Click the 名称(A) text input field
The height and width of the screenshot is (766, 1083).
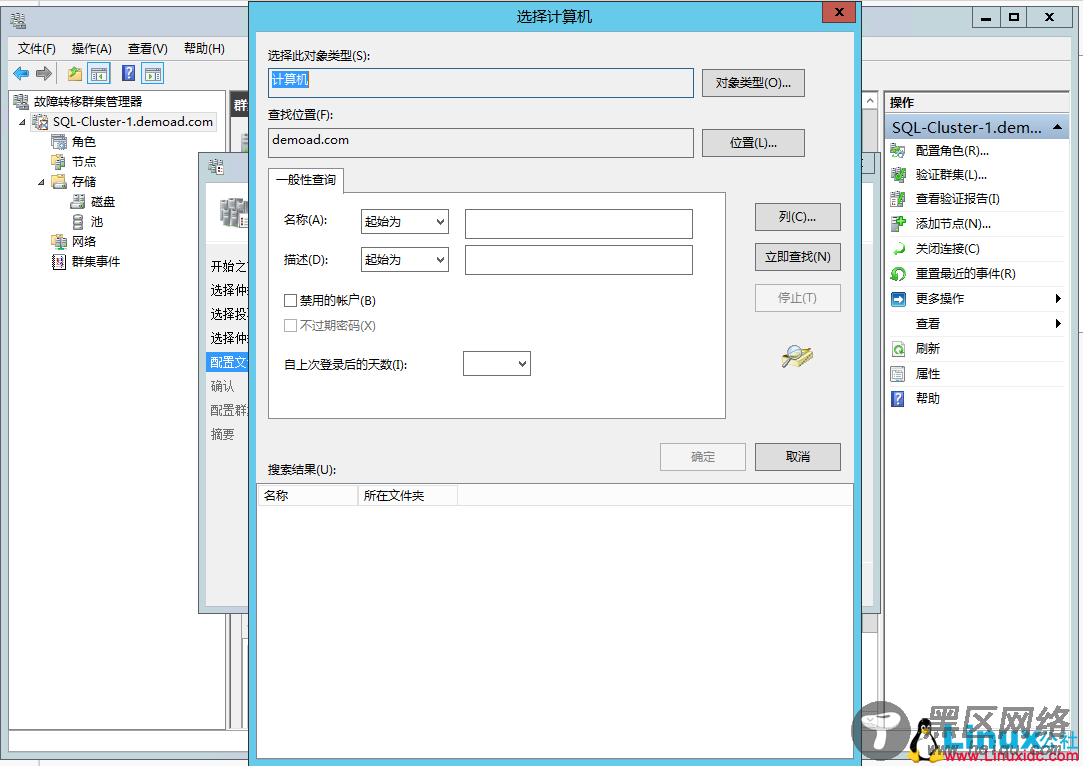coord(579,224)
